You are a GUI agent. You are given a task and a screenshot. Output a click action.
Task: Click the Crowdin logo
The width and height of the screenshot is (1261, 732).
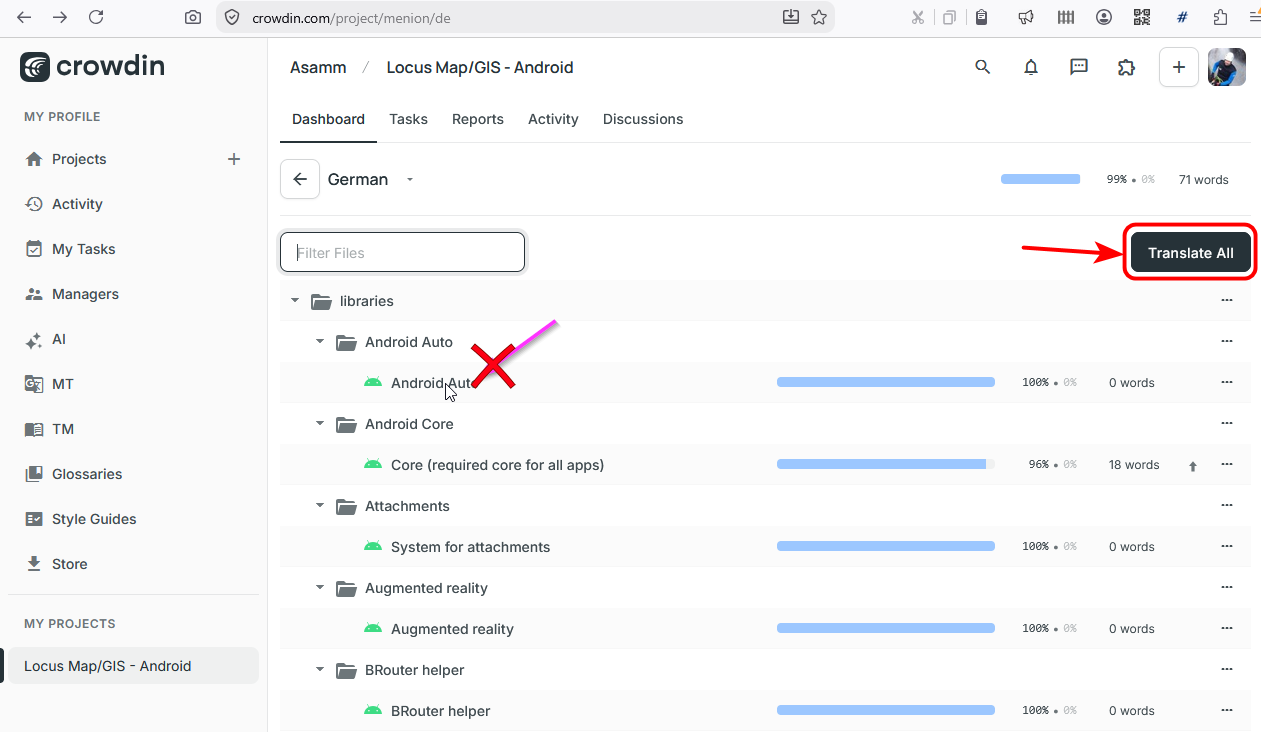[x=92, y=67]
